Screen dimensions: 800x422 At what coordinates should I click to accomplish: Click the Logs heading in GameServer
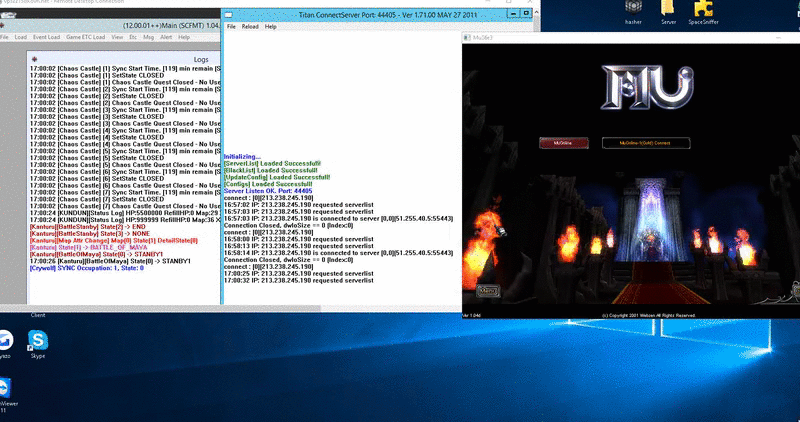(201, 60)
